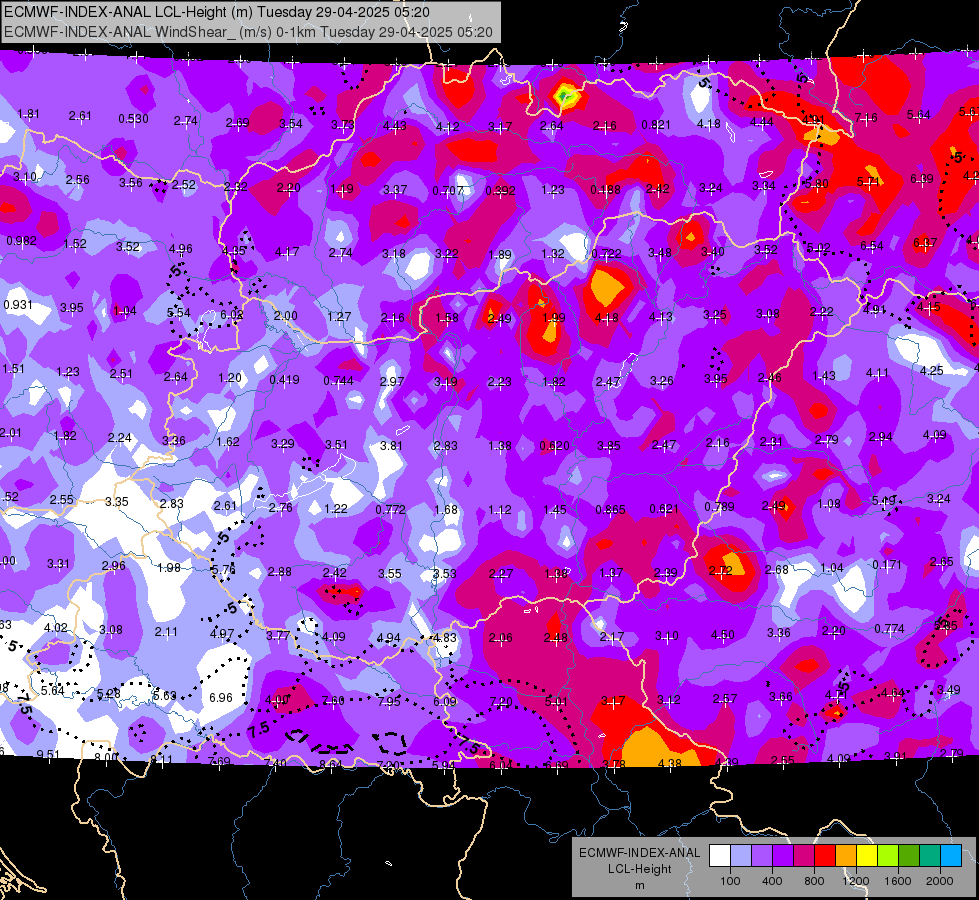
Task: Click the wind shear value 6.09
Action: pos(445,701)
